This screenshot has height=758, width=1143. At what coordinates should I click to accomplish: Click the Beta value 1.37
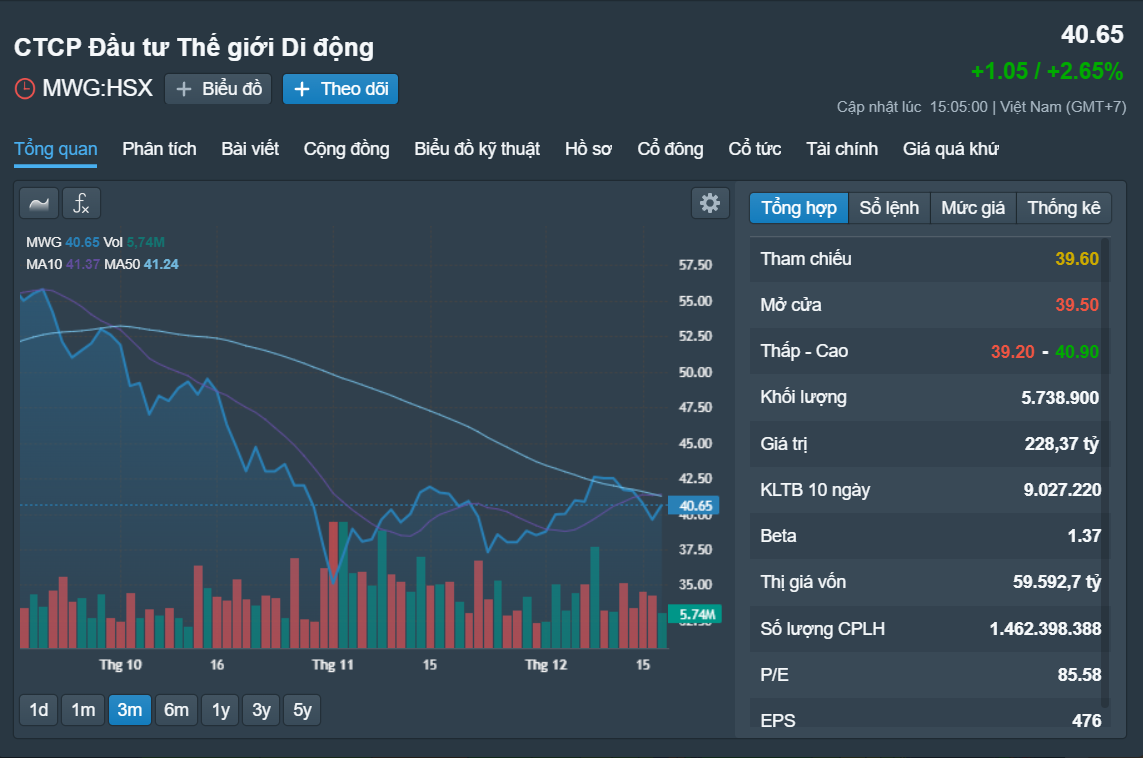coord(1084,536)
